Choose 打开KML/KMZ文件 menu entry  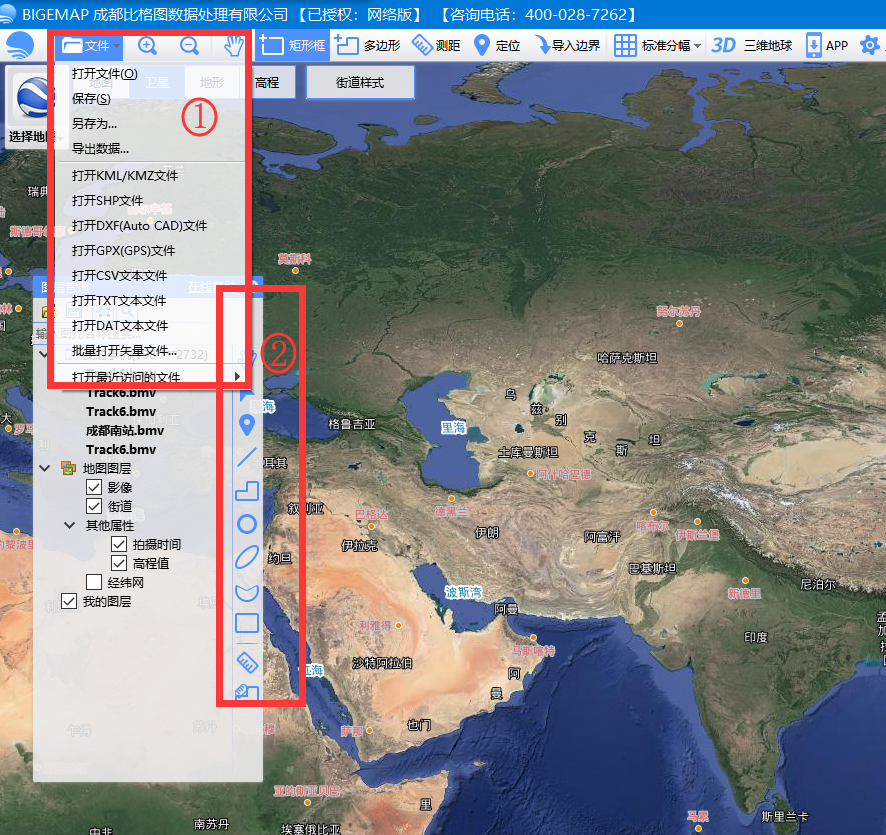125,175
